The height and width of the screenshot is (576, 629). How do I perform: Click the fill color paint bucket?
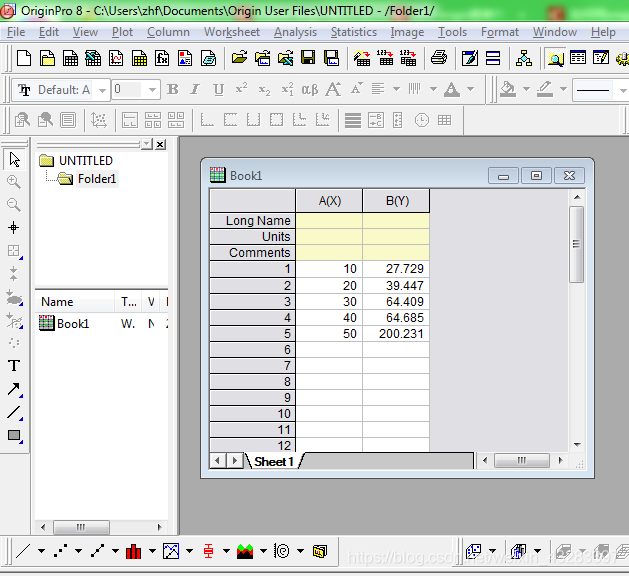coord(508,89)
